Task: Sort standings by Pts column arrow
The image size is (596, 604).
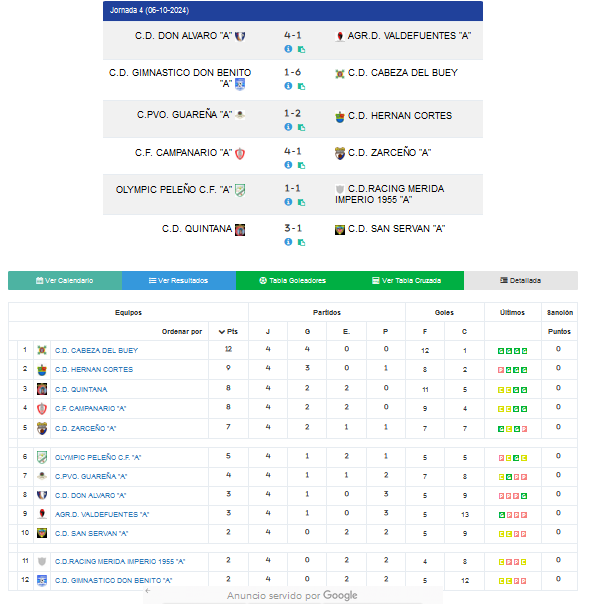Action: coord(222,332)
